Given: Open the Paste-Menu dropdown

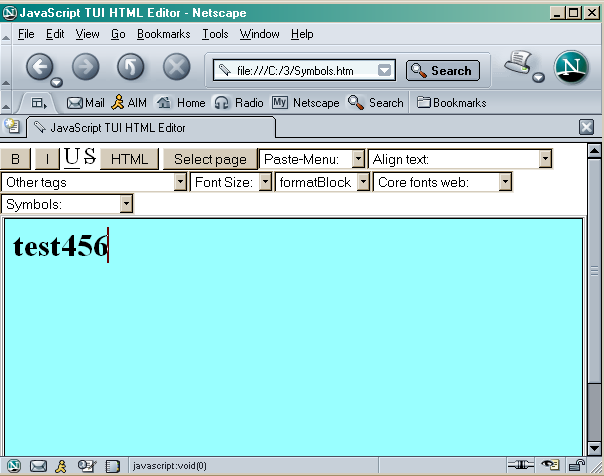Looking at the screenshot, I should tap(312, 159).
